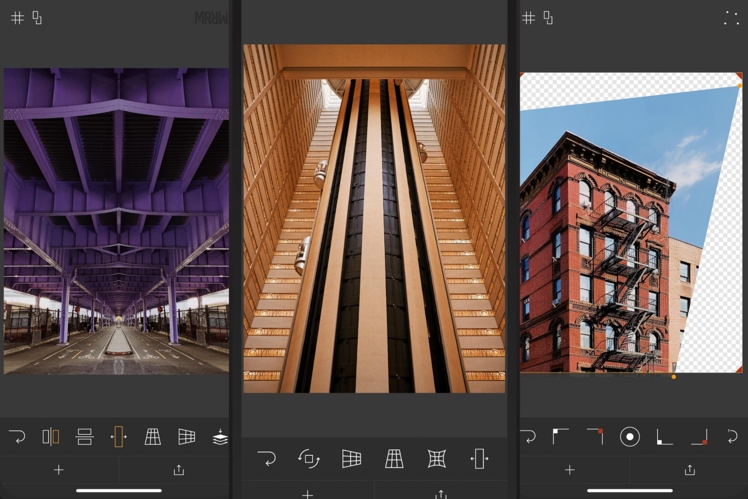Tap the undo arrow in the left screen toolbar
This screenshot has height=499, width=748.
point(17,437)
